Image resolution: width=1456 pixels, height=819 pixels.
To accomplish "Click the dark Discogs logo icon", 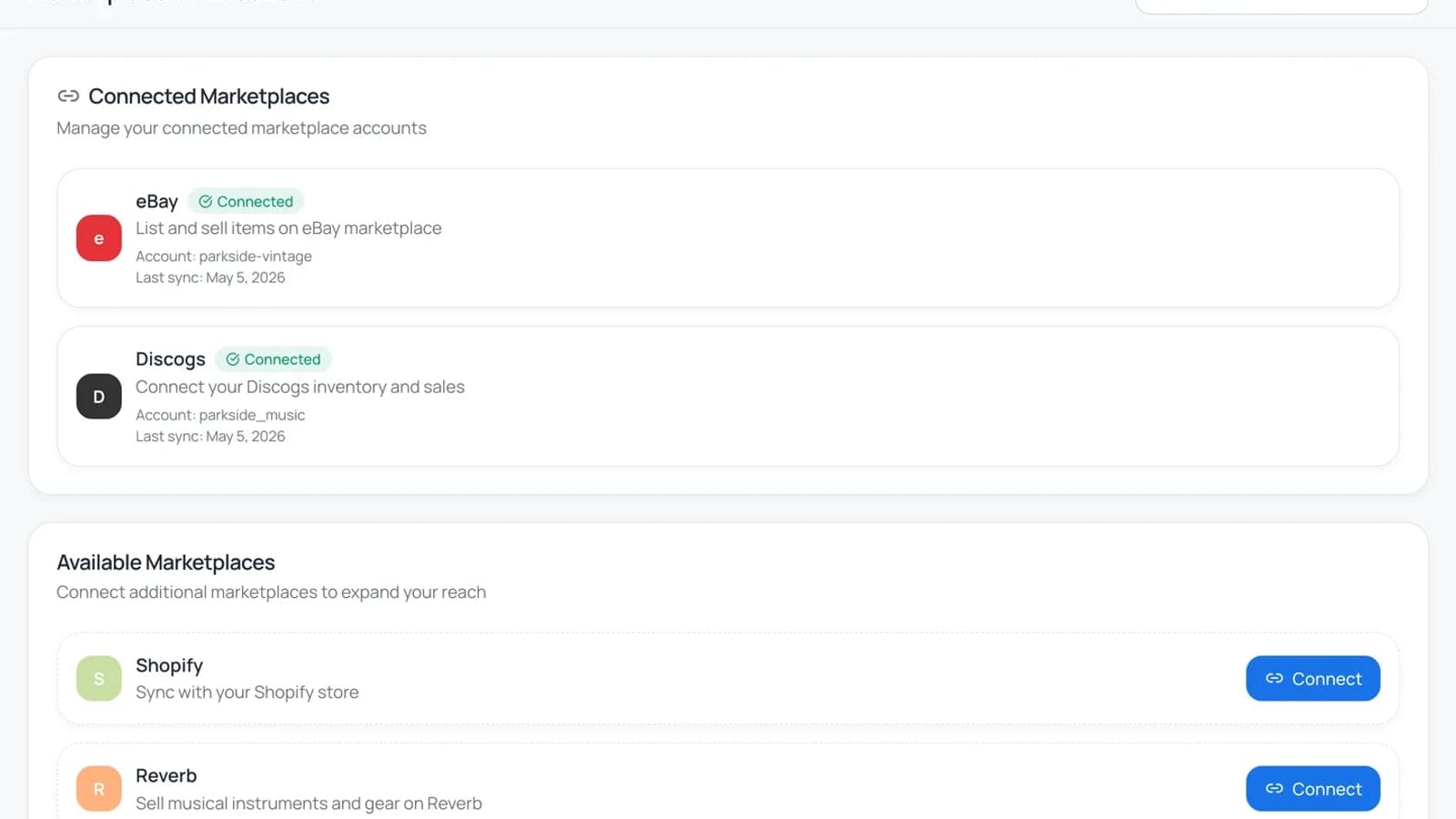I will pyautogui.click(x=99, y=397).
